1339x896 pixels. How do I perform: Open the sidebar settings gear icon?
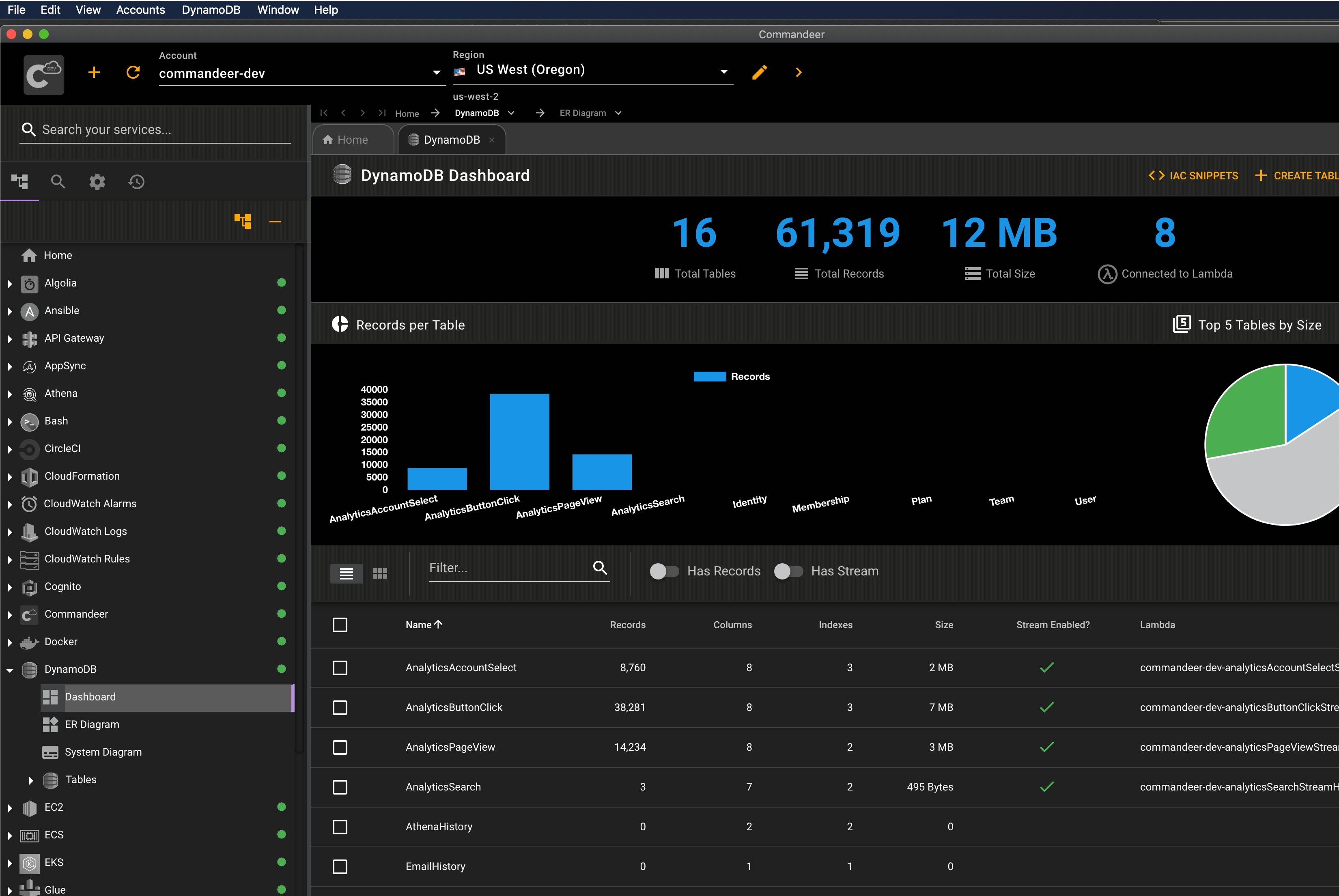[x=97, y=182]
